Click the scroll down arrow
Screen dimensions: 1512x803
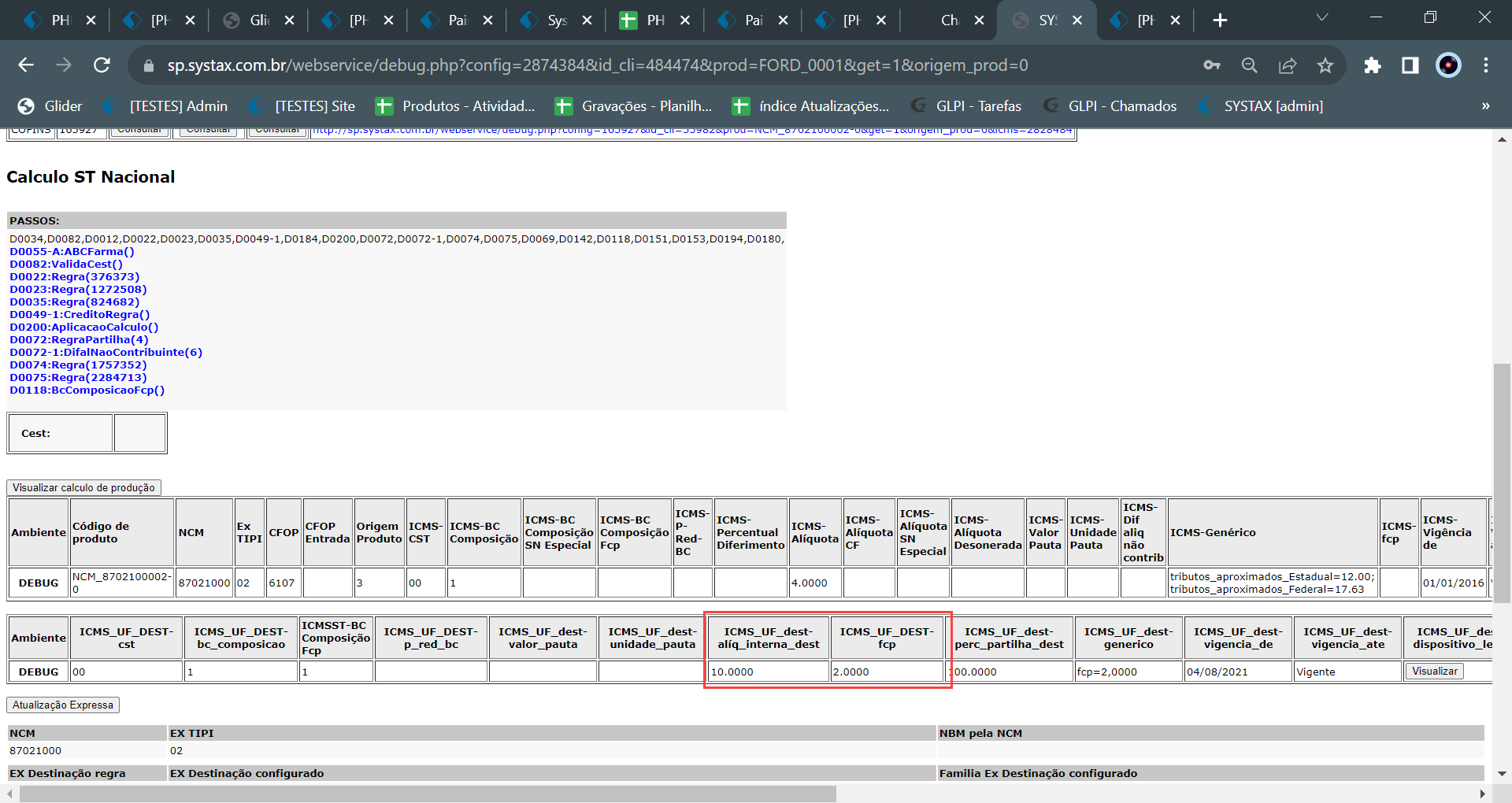coord(1502,774)
